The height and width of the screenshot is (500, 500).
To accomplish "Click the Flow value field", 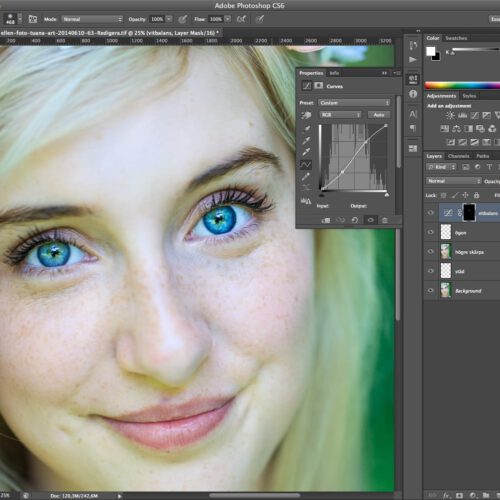I will (216, 19).
